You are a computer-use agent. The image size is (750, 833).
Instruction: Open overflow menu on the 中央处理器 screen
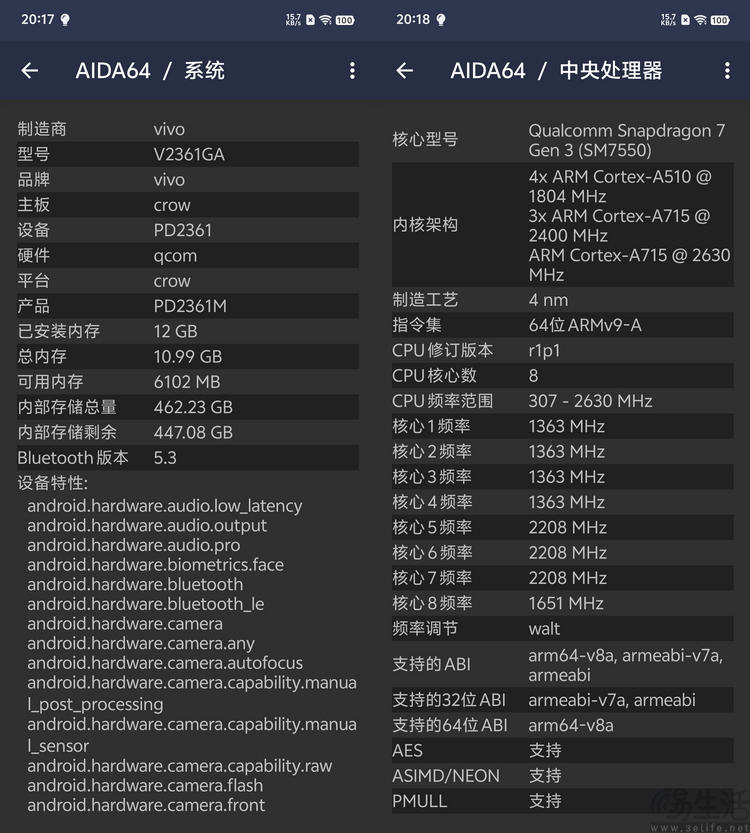pos(727,70)
